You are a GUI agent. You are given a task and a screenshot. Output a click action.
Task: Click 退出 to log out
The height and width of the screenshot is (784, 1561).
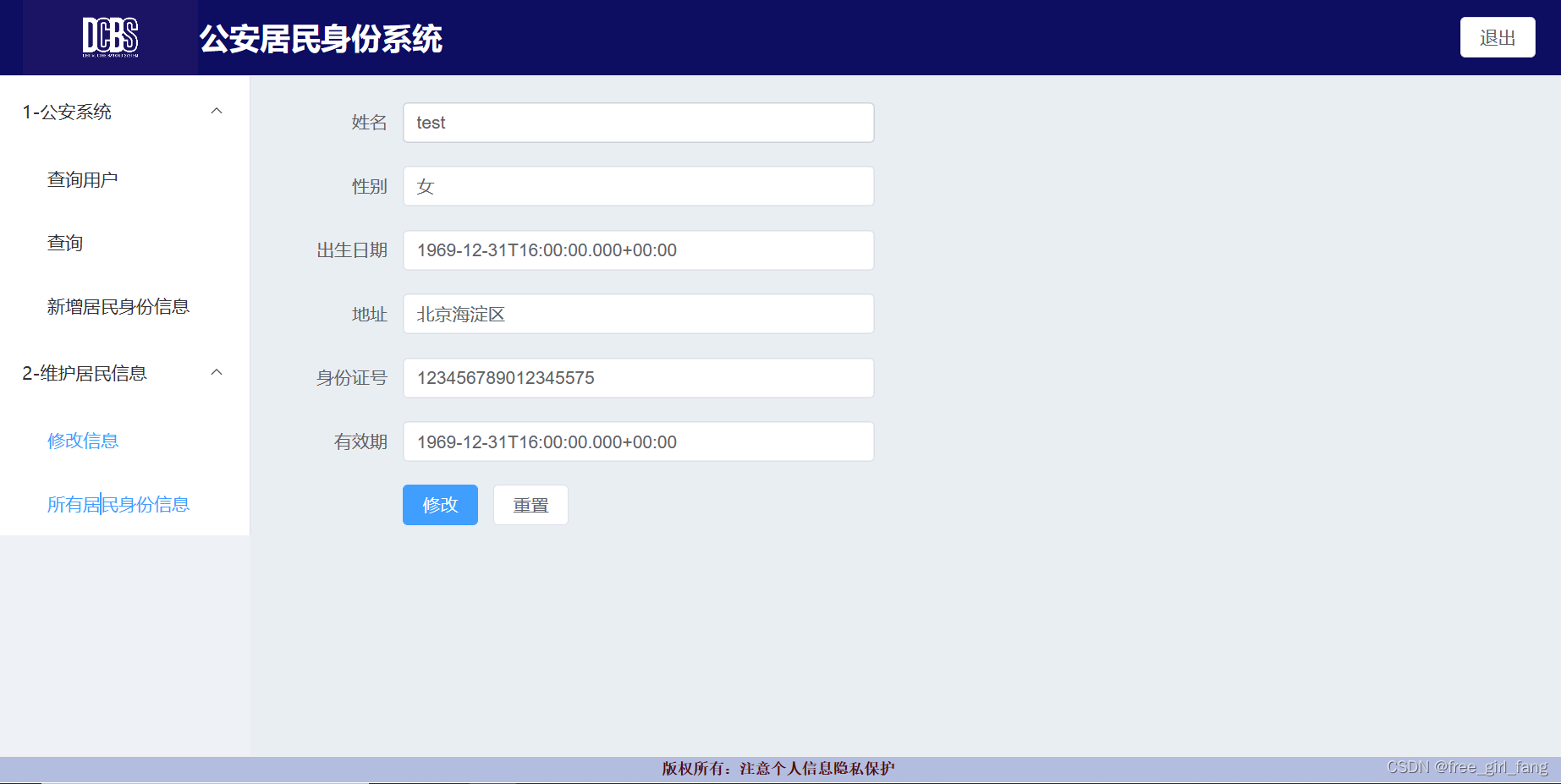1497,37
